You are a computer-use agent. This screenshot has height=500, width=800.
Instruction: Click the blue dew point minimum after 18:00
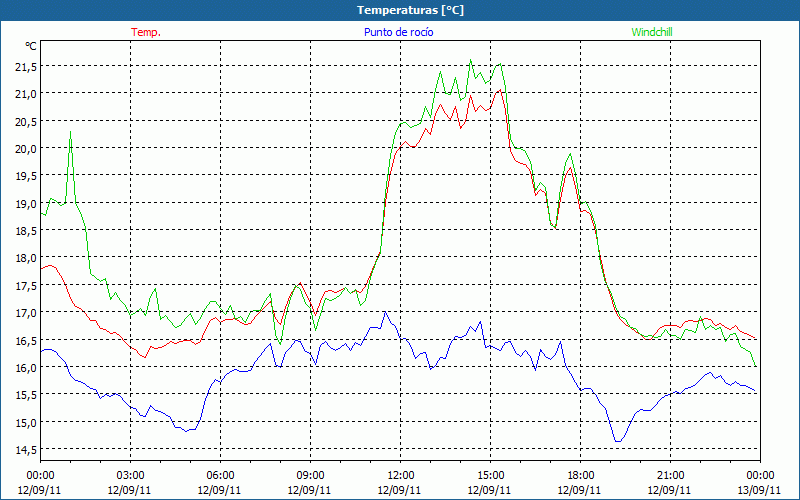point(618,441)
